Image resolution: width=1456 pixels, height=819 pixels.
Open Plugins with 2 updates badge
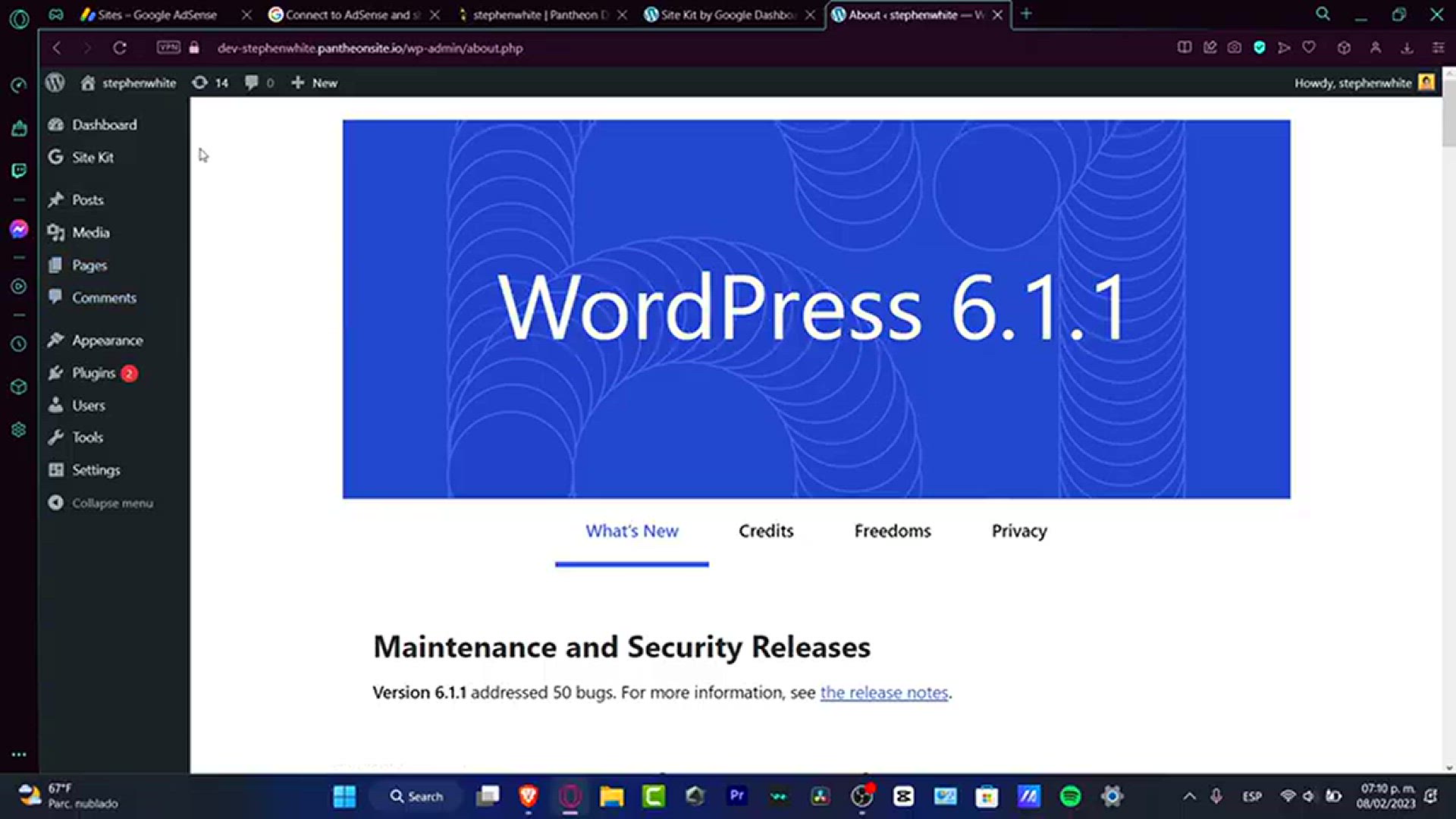coord(94,373)
